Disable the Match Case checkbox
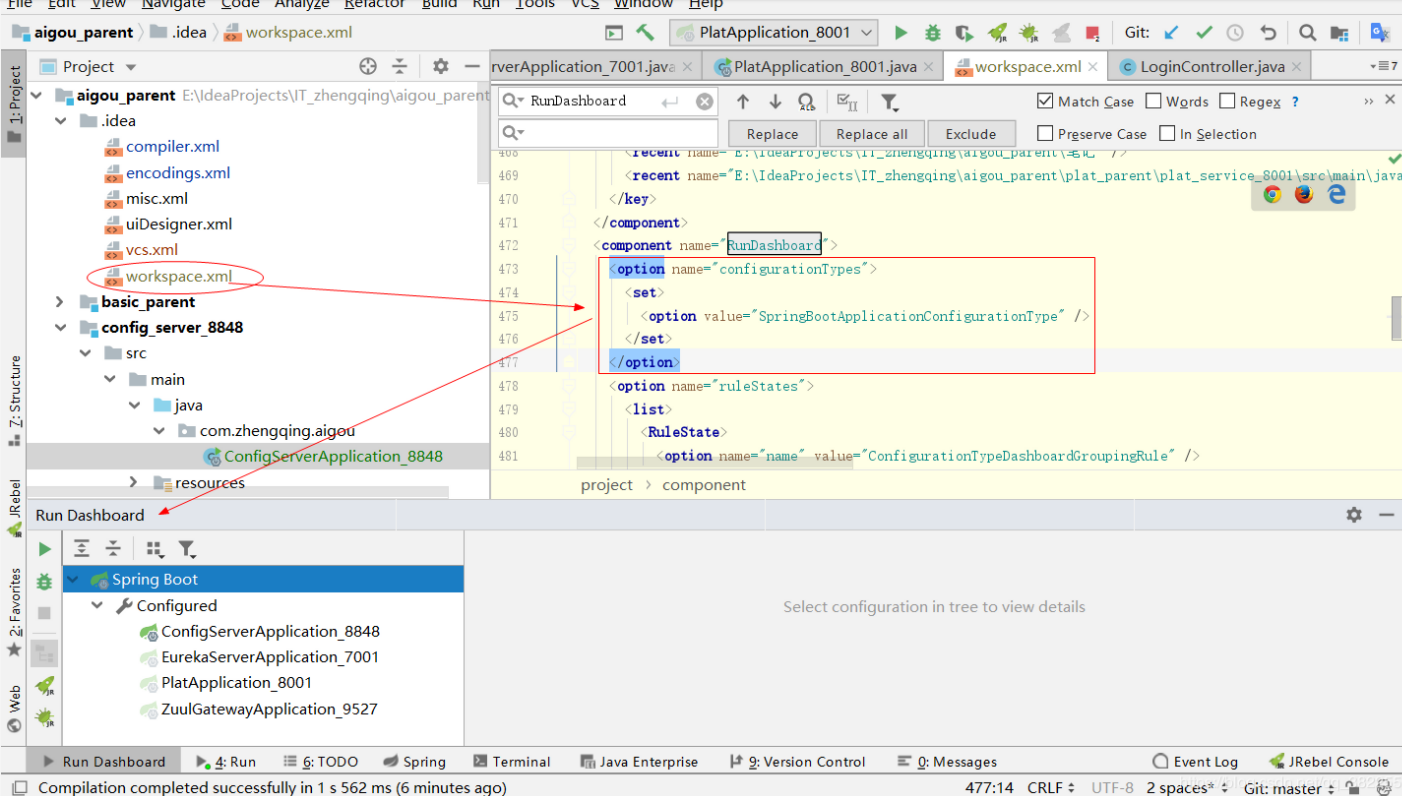The width and height of the screenshot is (1402, 796). pos(1045,101)
